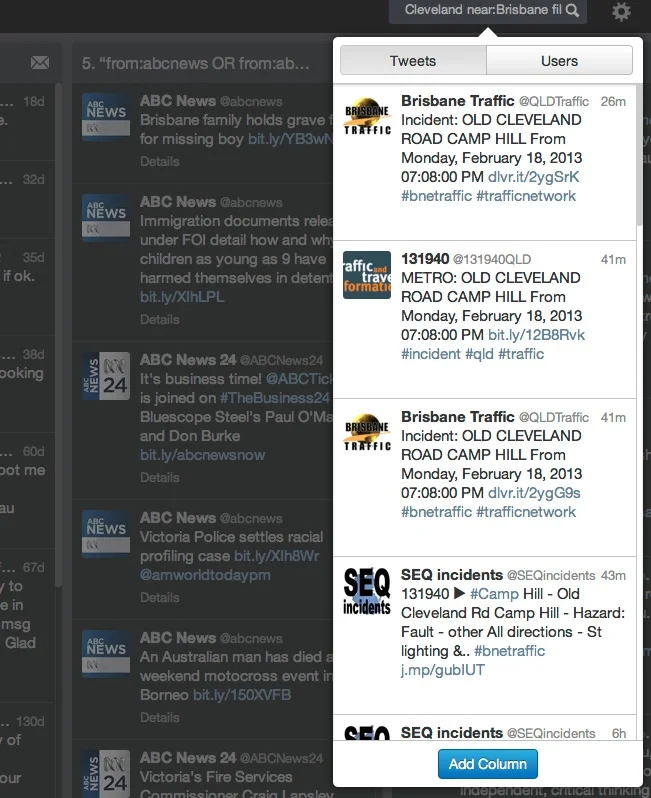The image size is (651, 798).
Task: Click @SEQincidents handle on 43m tweet
Action: pyautogui.click(x=551, y=576)
